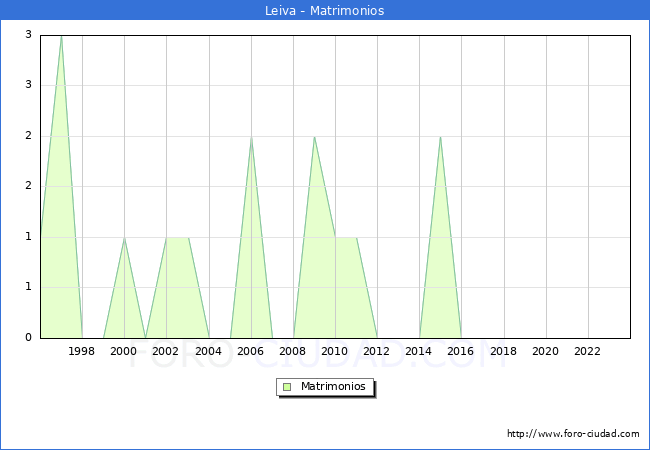650x450 pixels.
Task: Click the chart title 'Leiva - Matrimonios'
Action: coord(325,10)
